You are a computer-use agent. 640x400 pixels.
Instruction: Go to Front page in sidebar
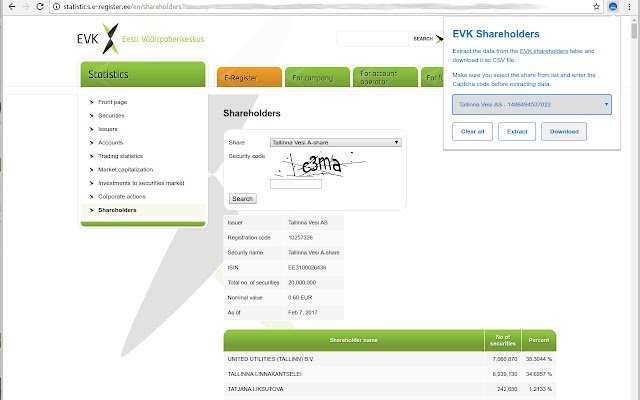(x=113, y=102)
